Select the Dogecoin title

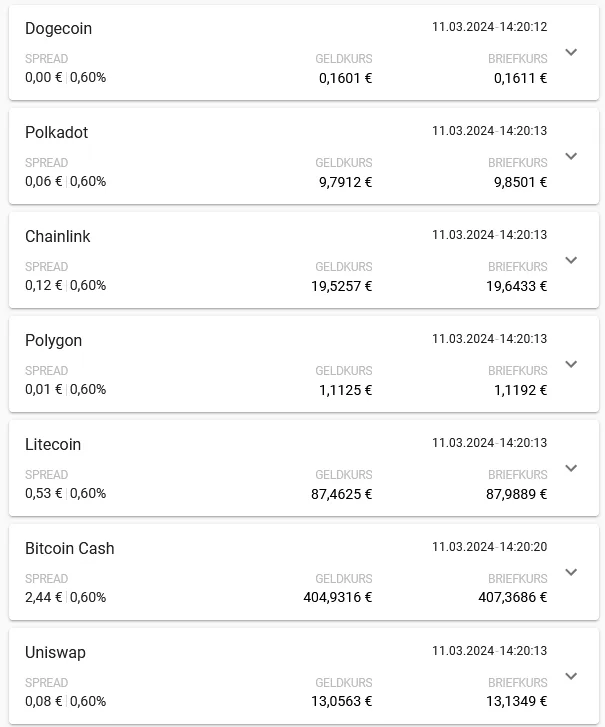(x=58, y=29)
